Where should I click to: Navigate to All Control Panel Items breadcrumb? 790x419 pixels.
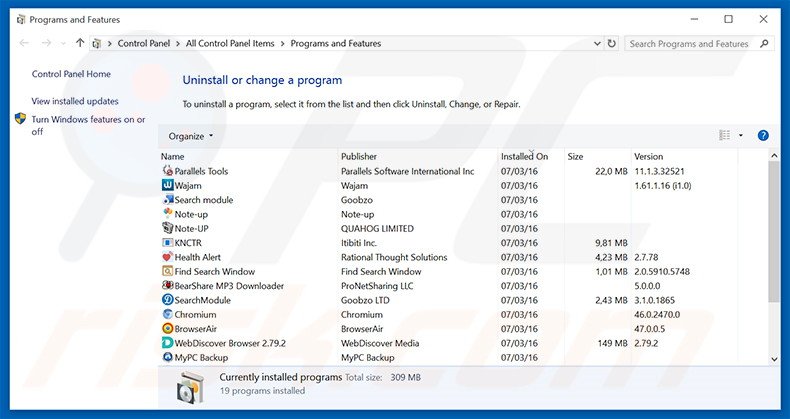pos(230,43)
